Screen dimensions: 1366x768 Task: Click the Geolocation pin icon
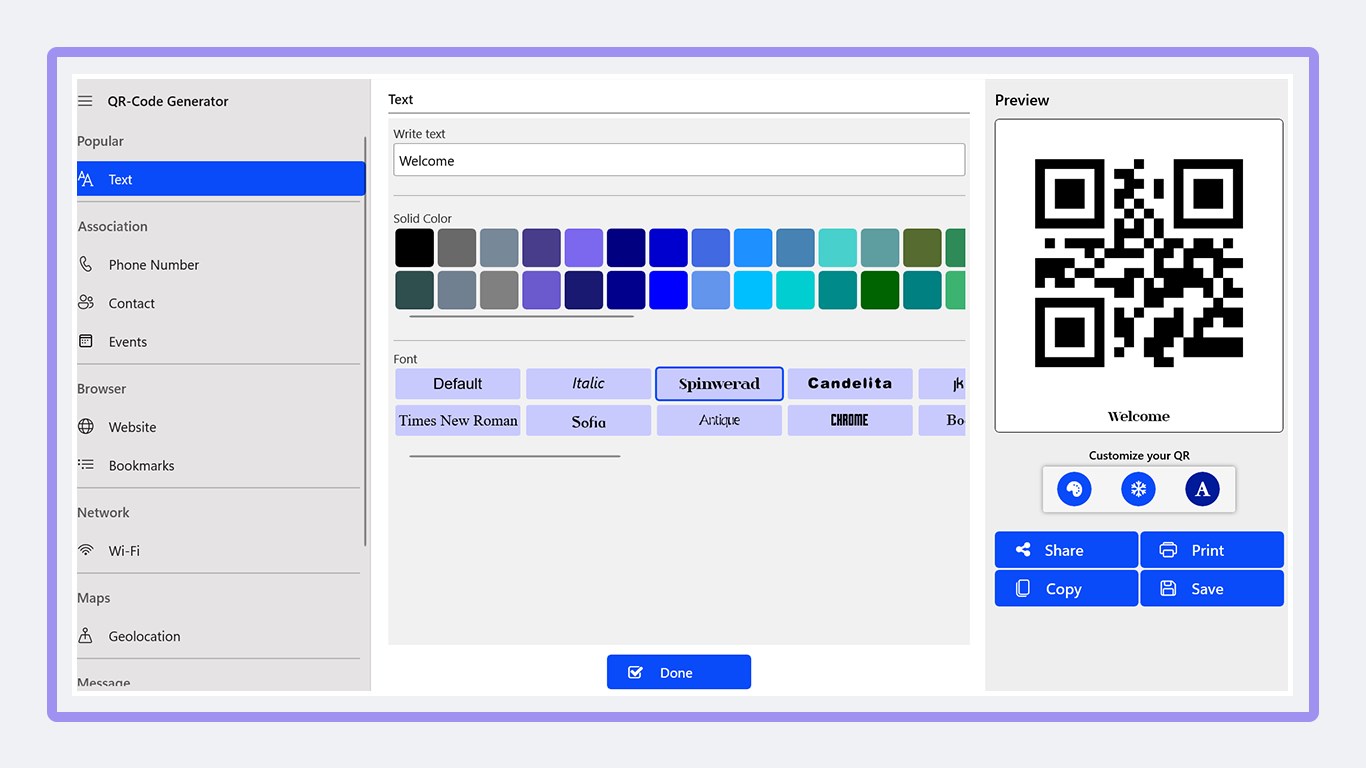(86, 636)
